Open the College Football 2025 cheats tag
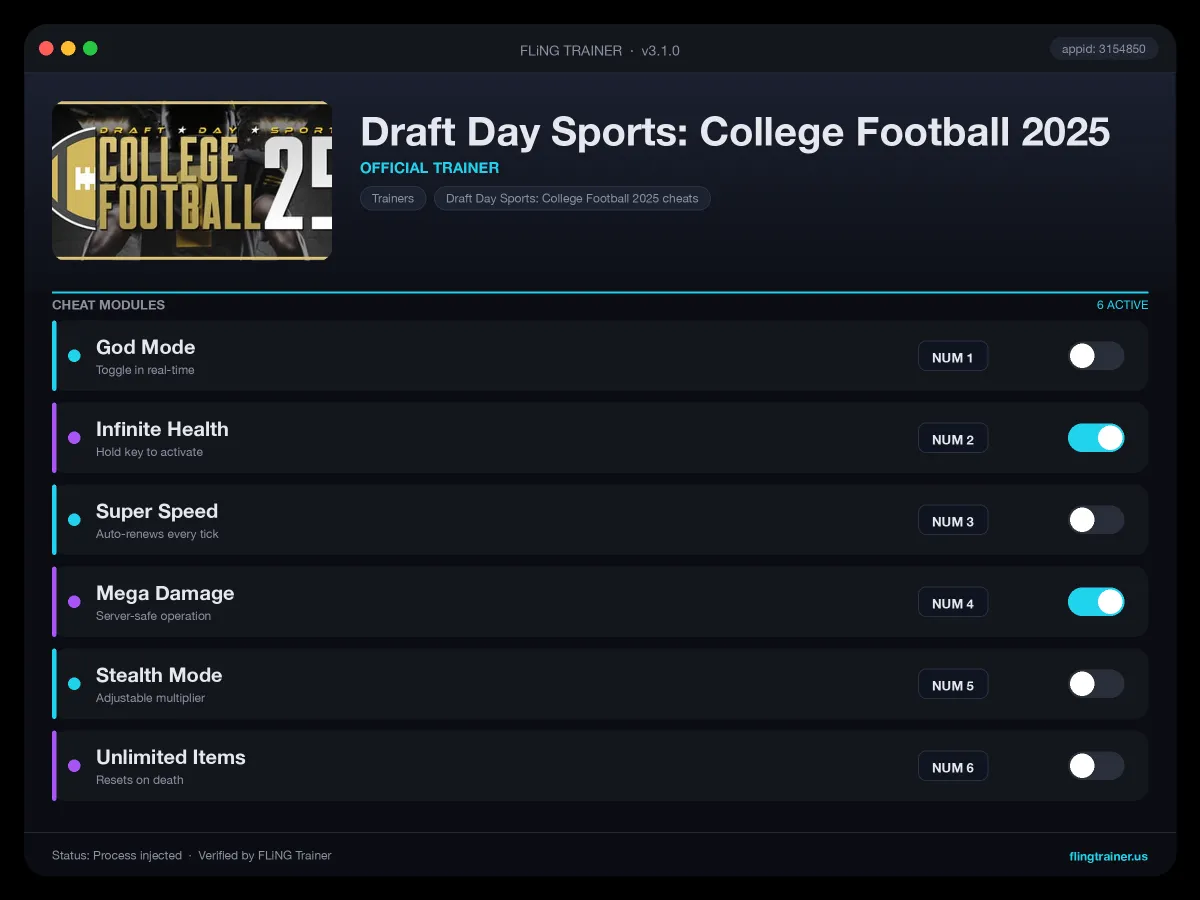The height and width of the screenshot is (900, 1200). (572, 198)
